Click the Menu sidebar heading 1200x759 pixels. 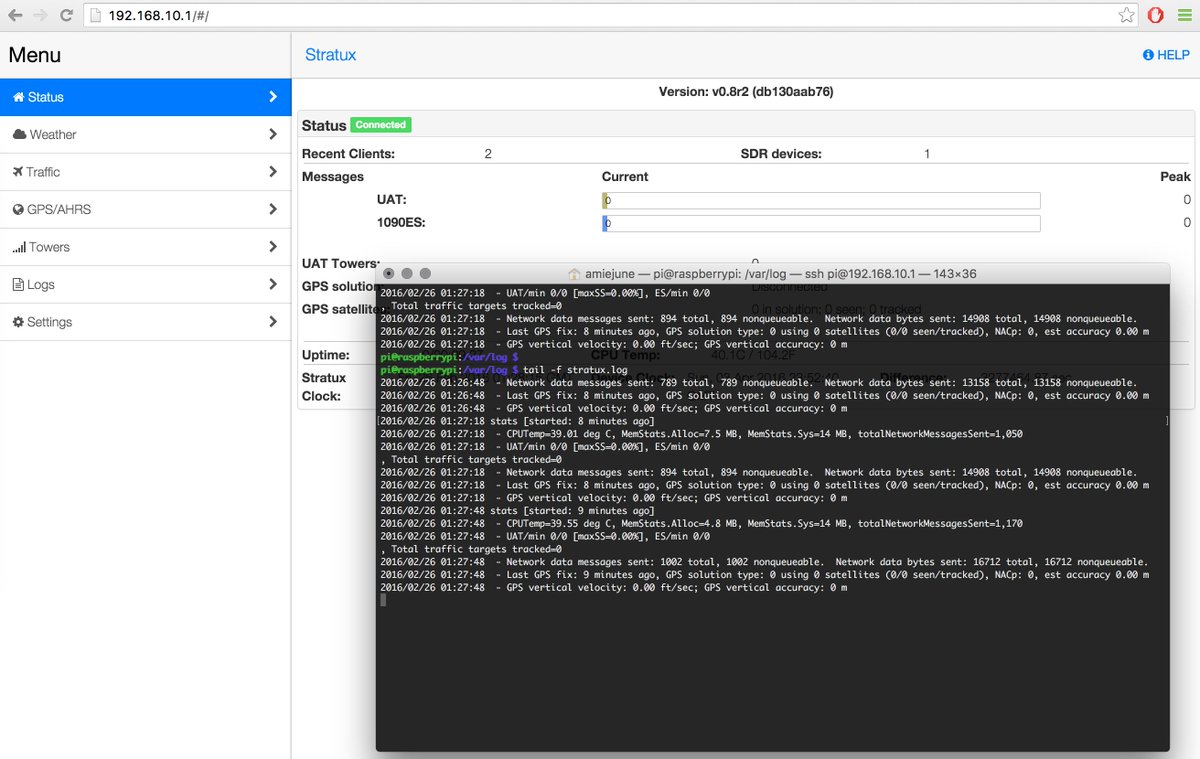click(x=35, y=55)
